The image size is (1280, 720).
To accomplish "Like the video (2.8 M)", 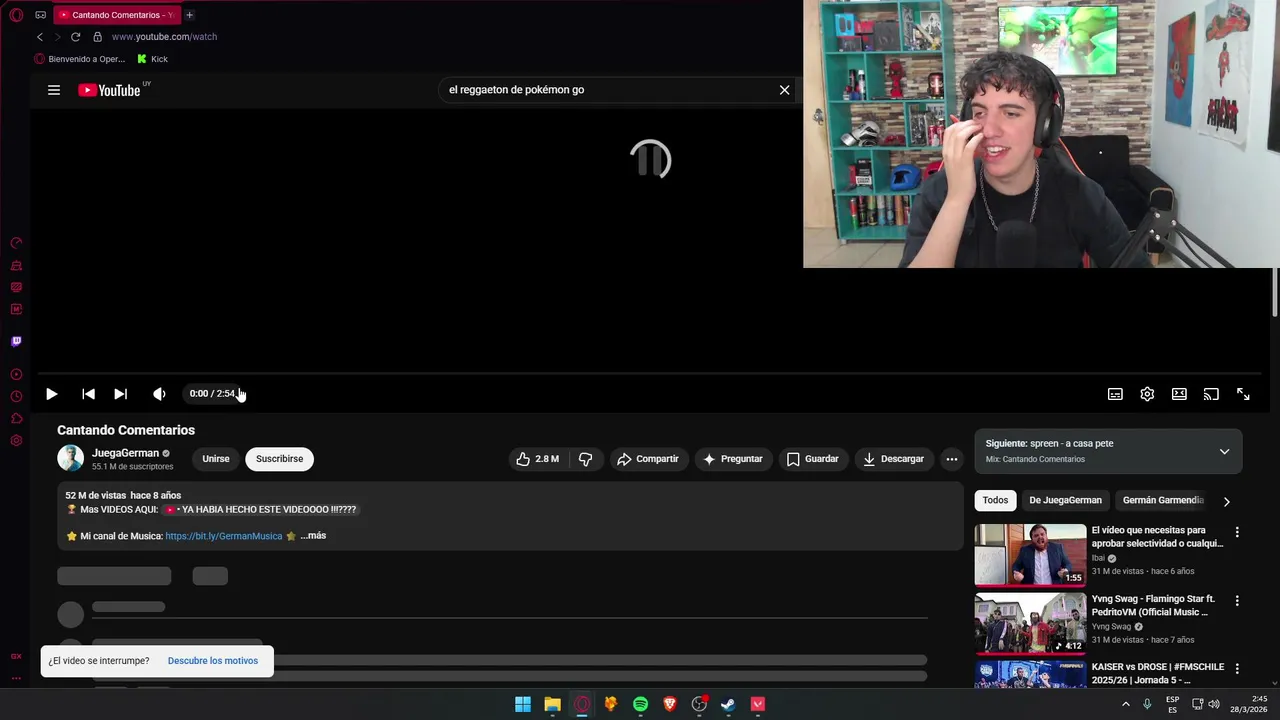I will pos(537,459).
